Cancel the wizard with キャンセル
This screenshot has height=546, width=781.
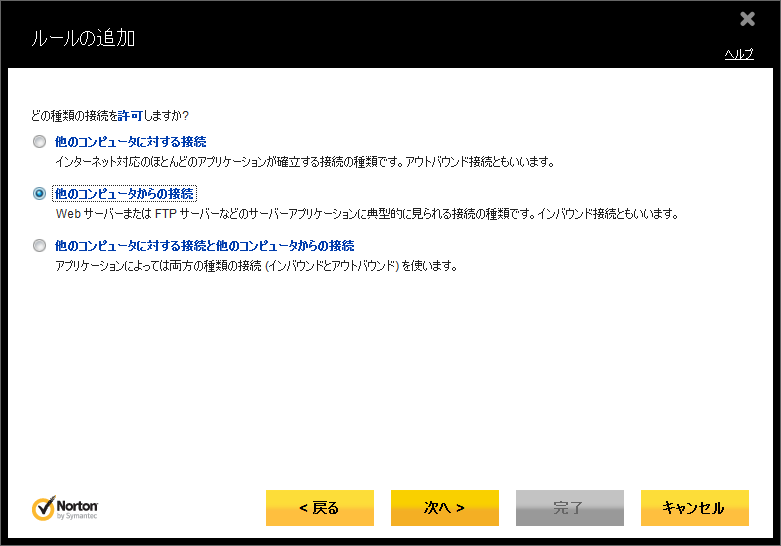(x=694, y=507)
